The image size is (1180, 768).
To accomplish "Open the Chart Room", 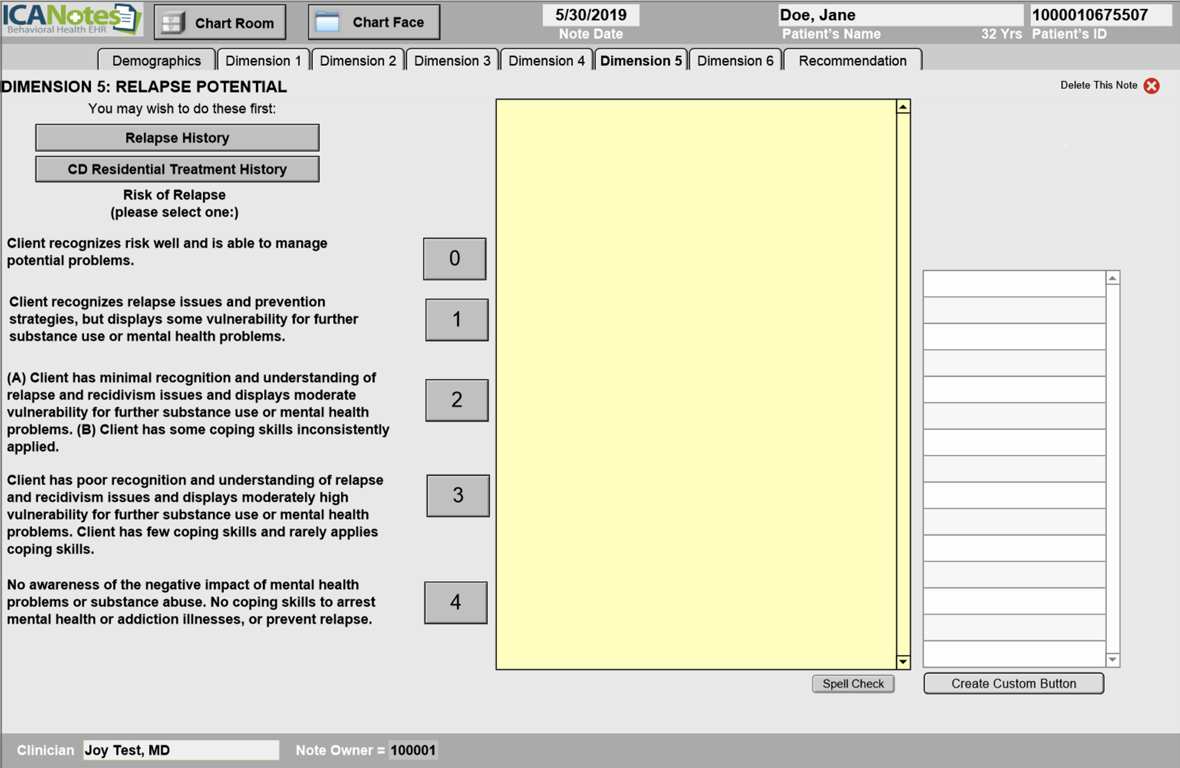I will [220, 22].
